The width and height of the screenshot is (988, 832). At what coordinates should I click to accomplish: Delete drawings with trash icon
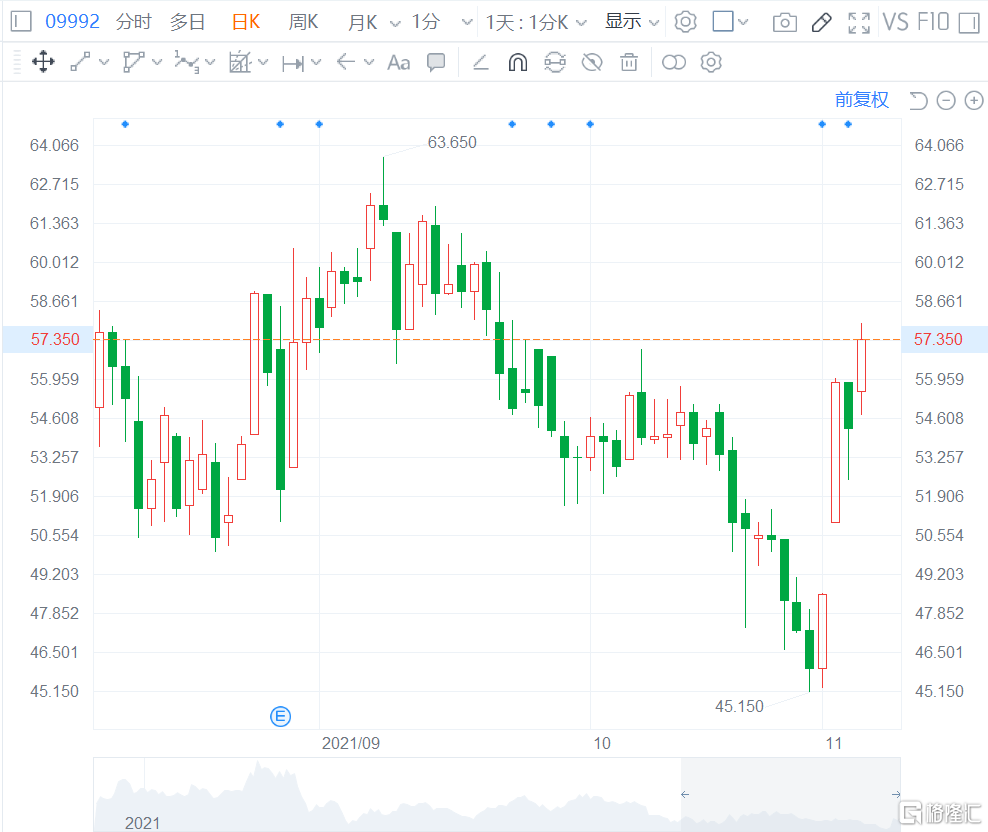[629, 63]
